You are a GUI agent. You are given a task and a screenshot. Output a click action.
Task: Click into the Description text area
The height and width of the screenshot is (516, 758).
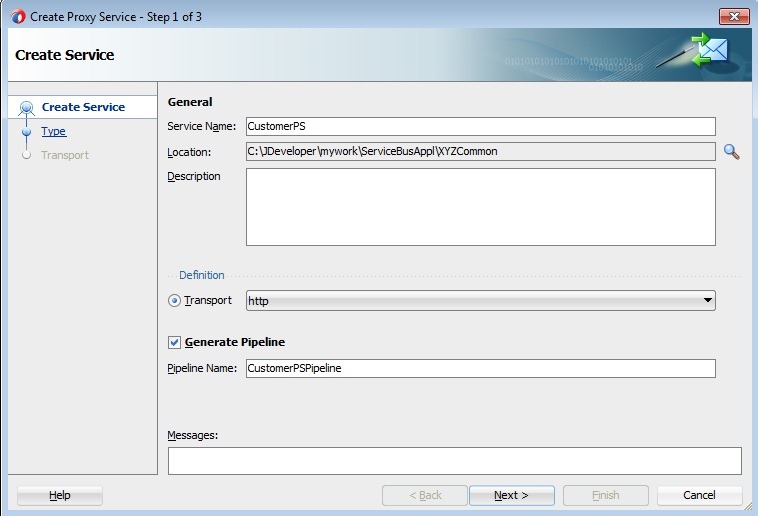point(480,207)
